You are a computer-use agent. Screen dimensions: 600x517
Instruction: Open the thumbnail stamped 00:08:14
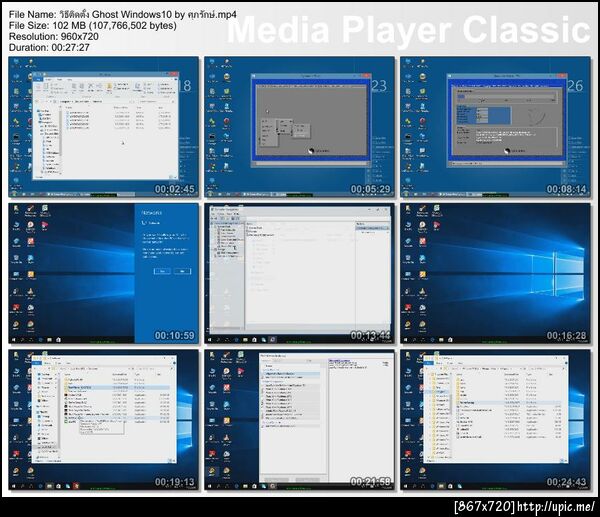click(x=496, y=127)
